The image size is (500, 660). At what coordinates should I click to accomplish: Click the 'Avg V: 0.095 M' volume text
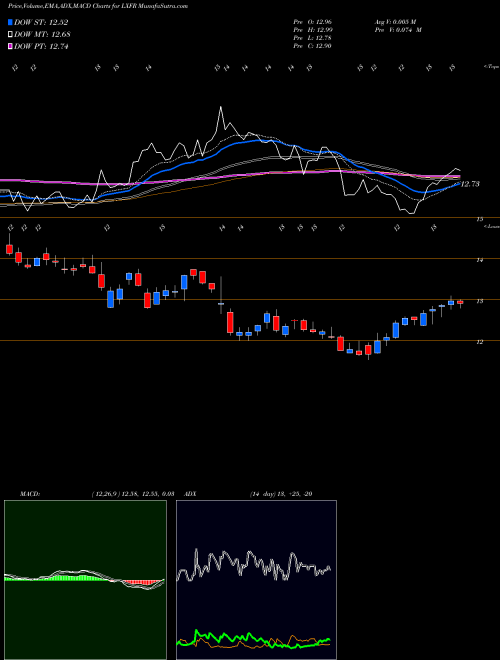pyautogui.click(x=395, y=22)
